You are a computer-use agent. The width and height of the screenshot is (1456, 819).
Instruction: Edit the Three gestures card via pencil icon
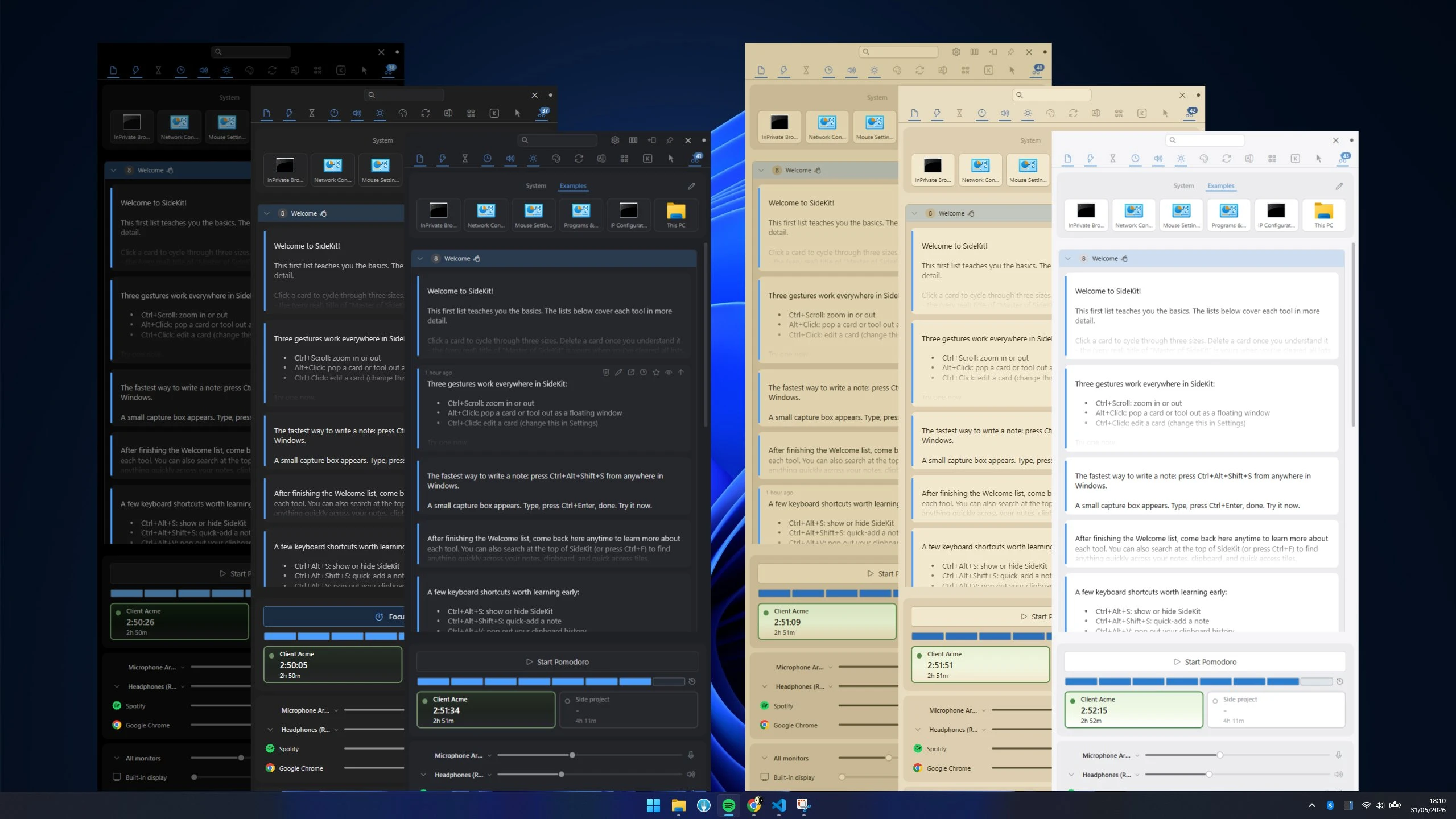pyautogui.click(x=618, y=373)
